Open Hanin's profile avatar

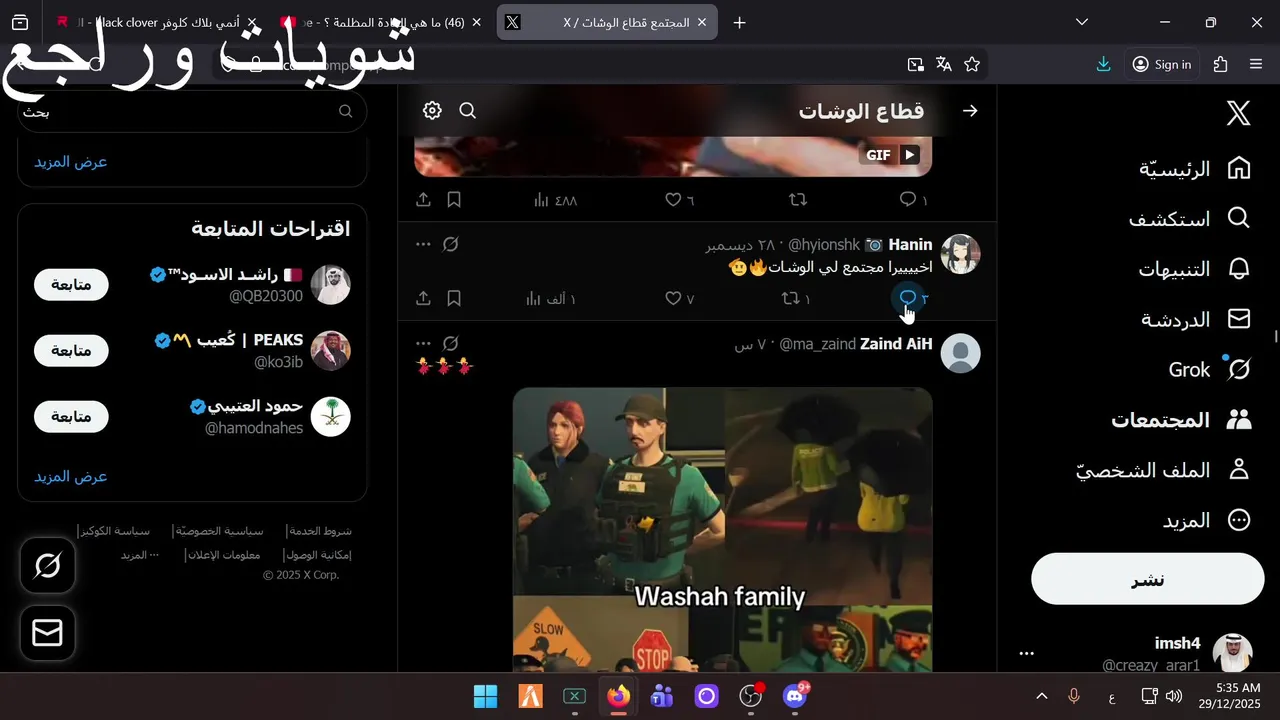point(961,254)
